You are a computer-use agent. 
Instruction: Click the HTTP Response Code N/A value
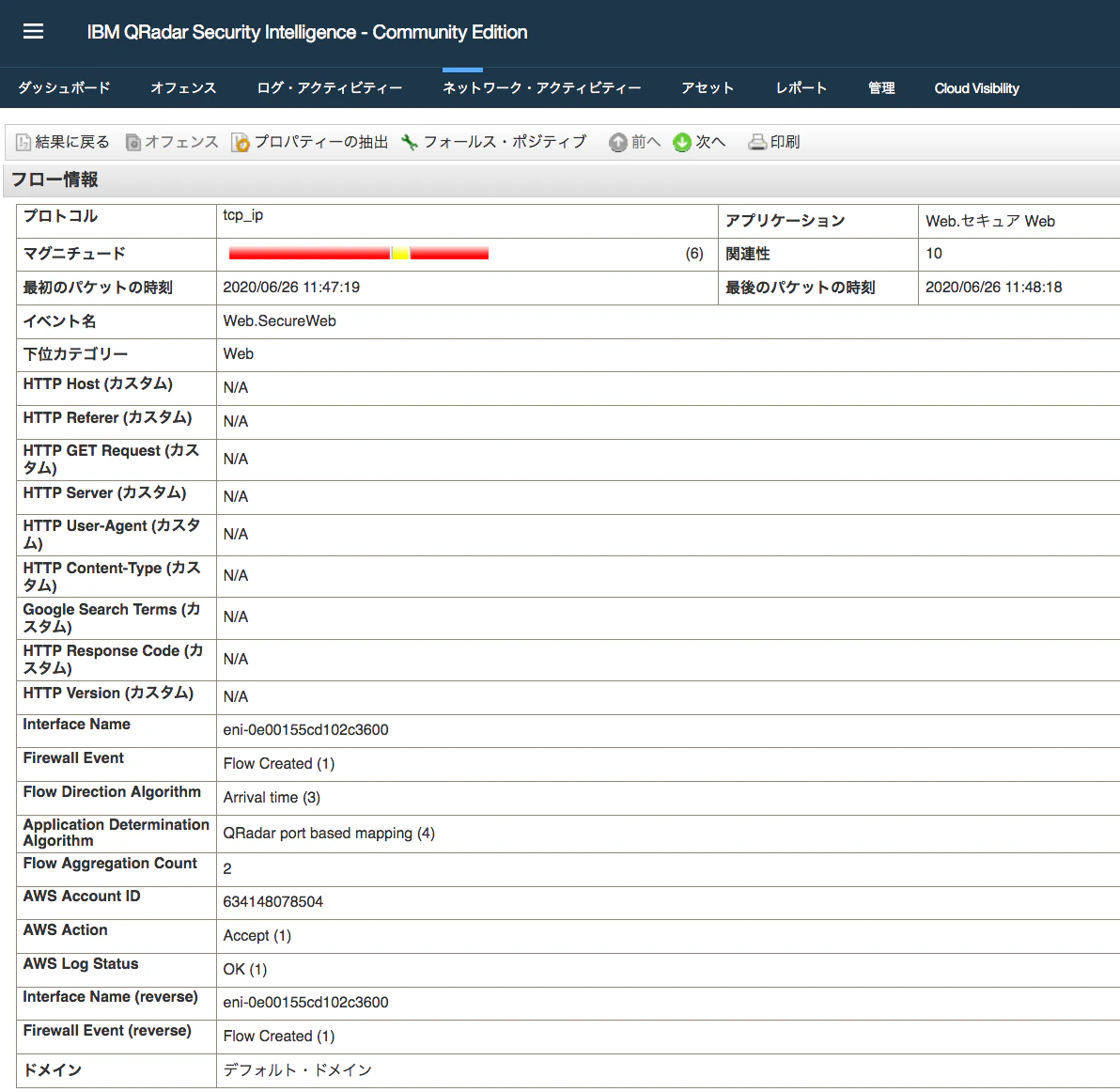point(235,659)
